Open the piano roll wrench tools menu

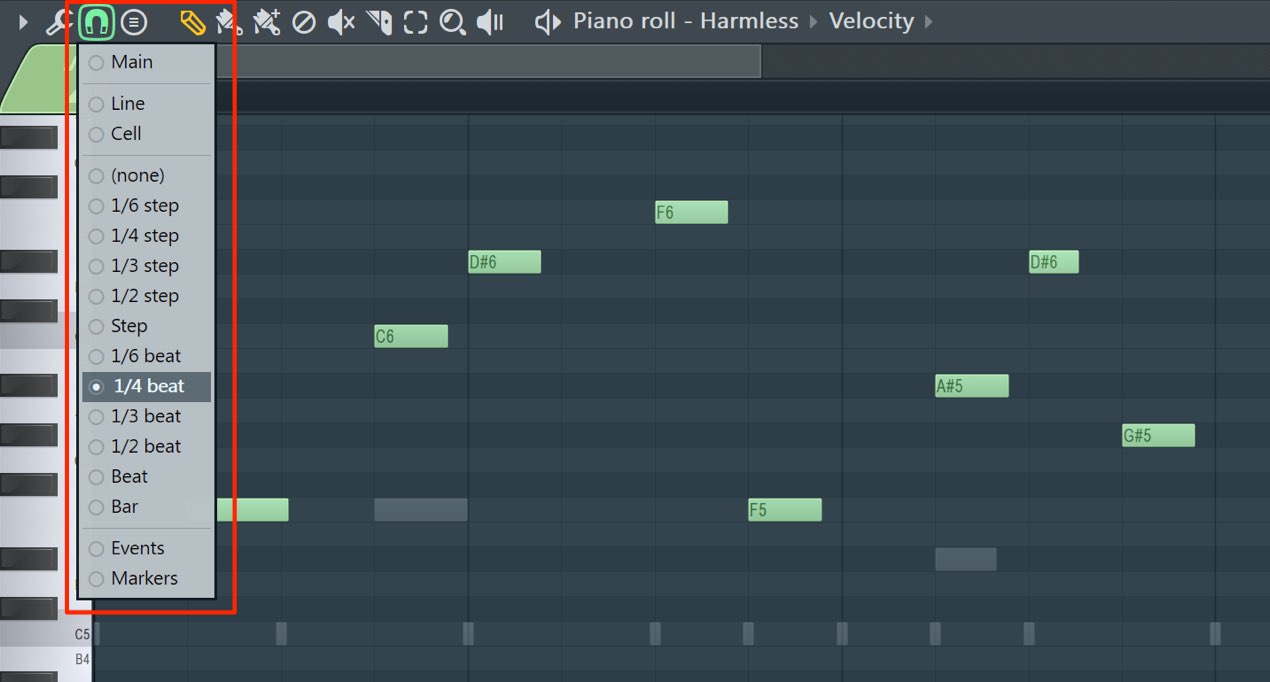tap(58, 22)
